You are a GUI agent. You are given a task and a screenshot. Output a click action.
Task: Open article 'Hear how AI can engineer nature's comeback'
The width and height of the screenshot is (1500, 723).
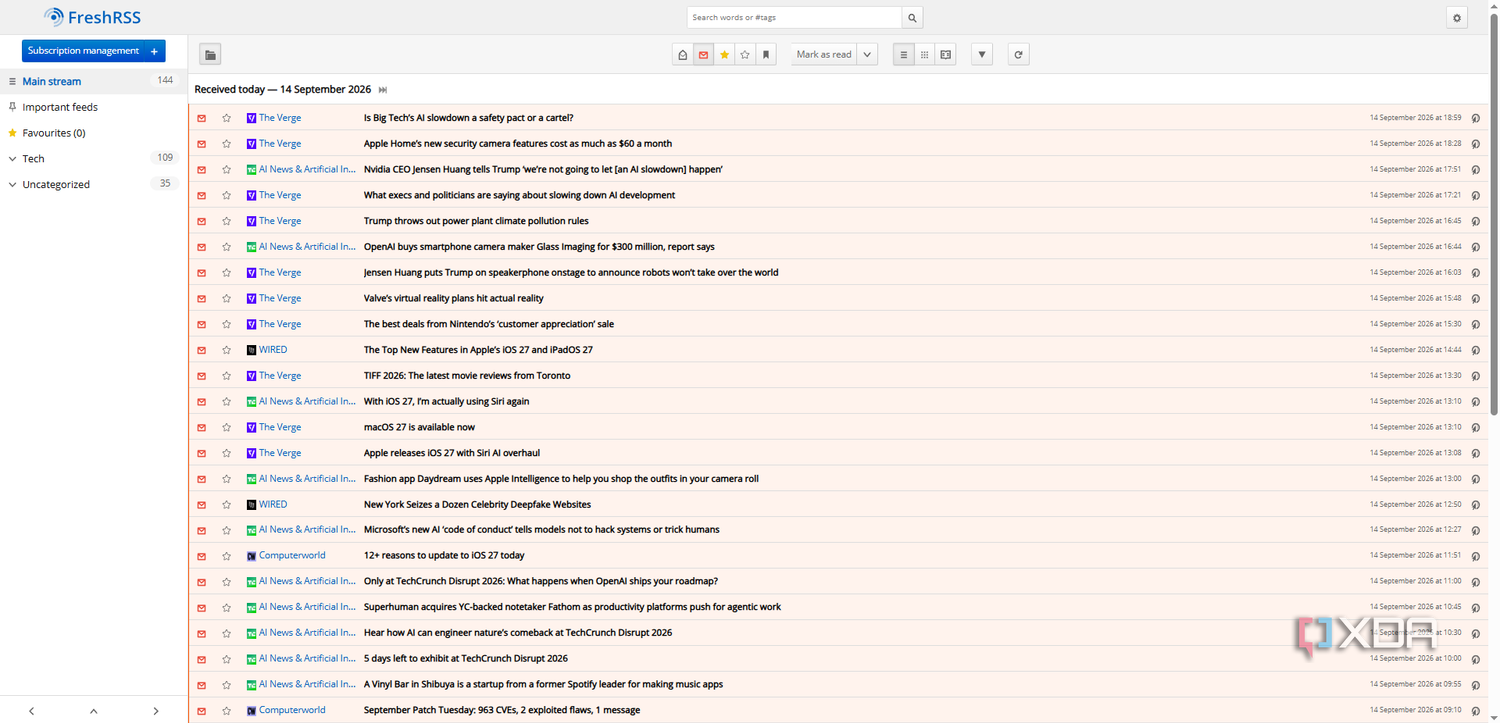pyautogui.click(x=518, y=633)
